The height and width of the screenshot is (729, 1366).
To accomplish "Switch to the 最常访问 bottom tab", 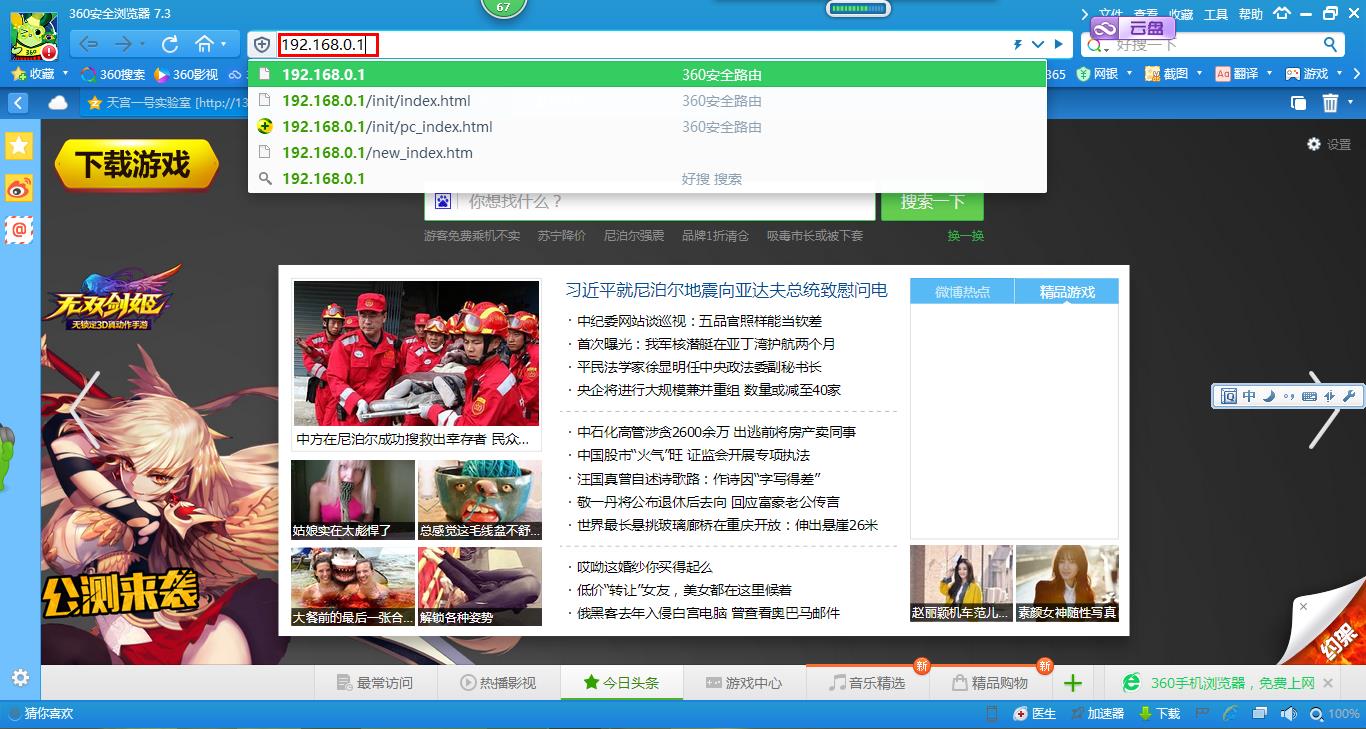I will click(374, 683).
